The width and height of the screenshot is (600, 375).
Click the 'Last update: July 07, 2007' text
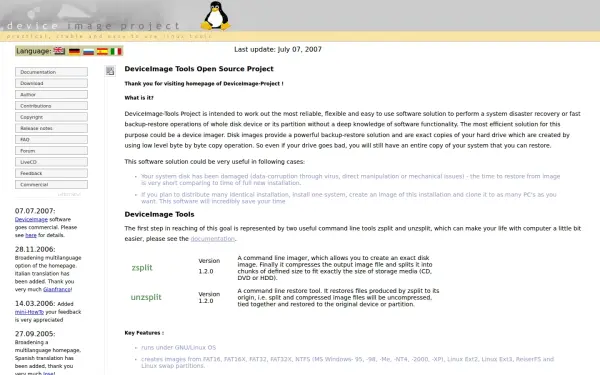pyautogui.click(x=278, y=49)
